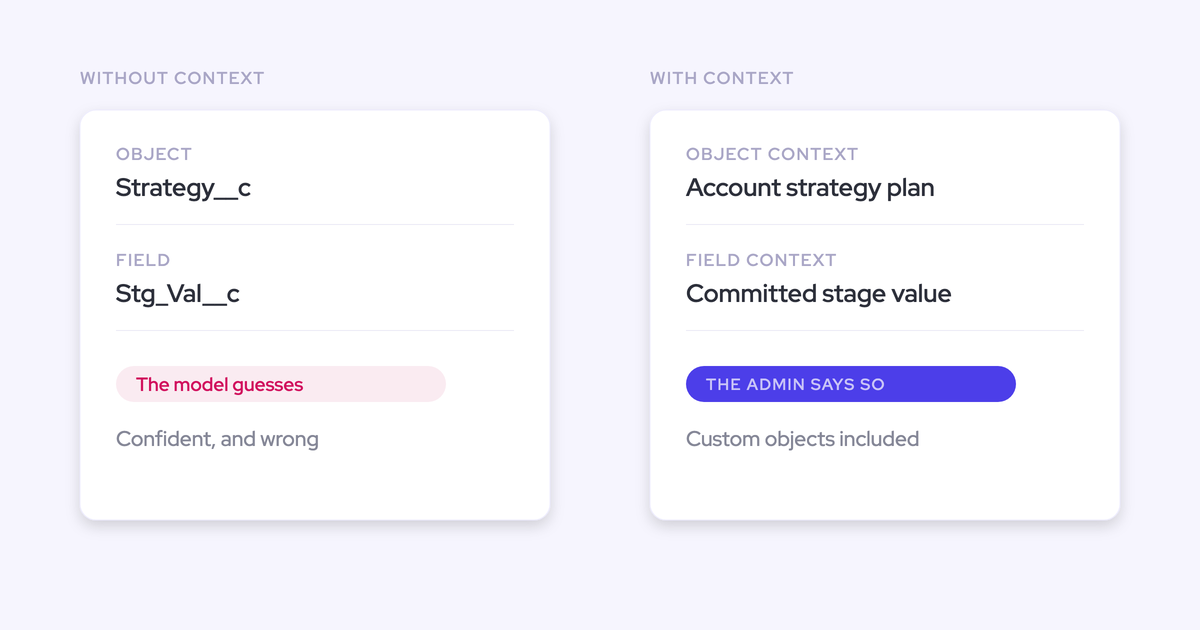Click the WITHOUT CONTEXT heading
The width and height of the screenshot is (1200, 630).
[x=172, y=78]
